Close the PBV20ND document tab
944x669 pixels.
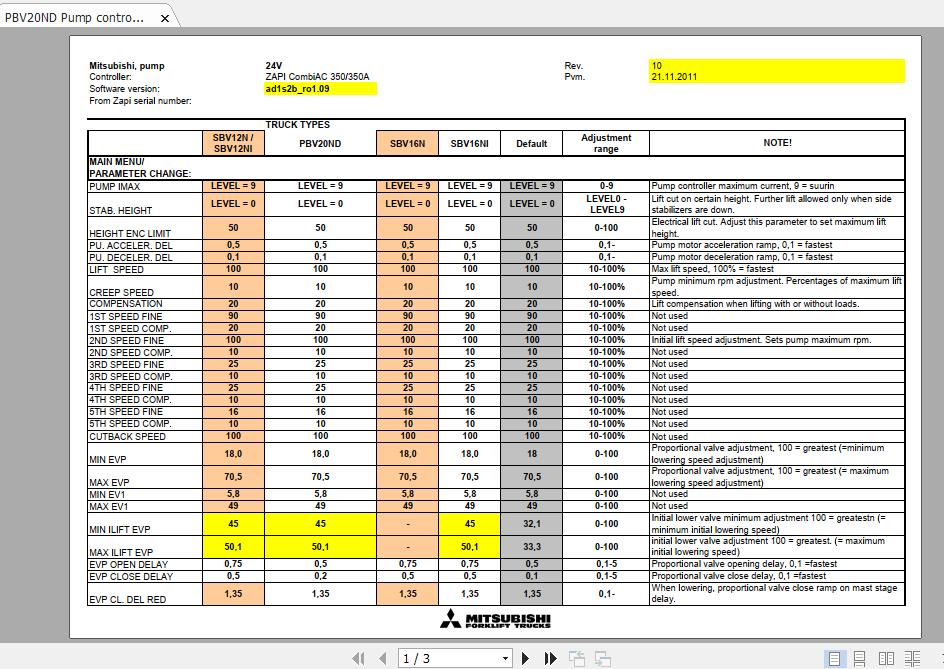point(164,17)
